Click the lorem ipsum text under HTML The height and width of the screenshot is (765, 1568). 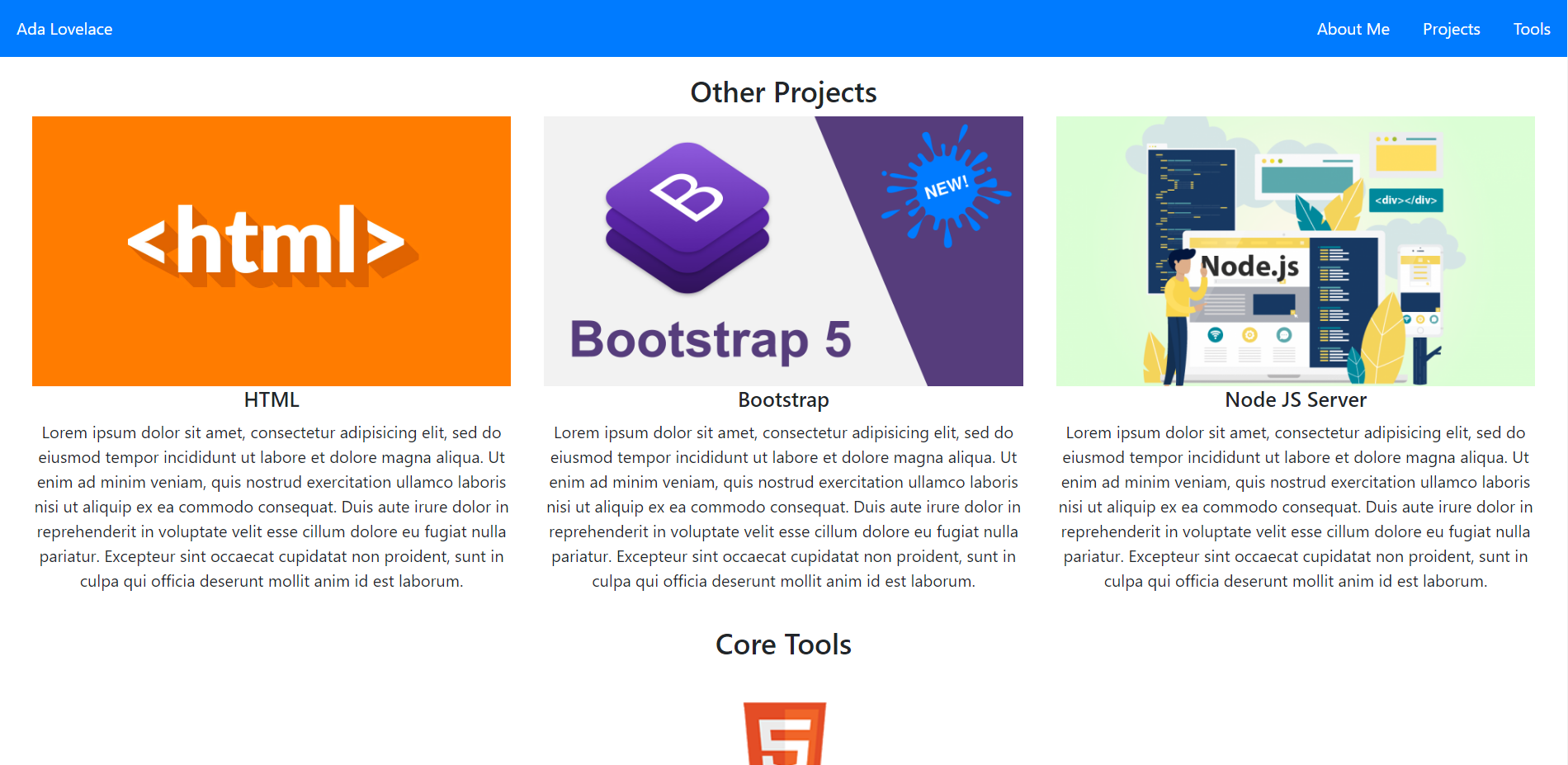point(272,507)
